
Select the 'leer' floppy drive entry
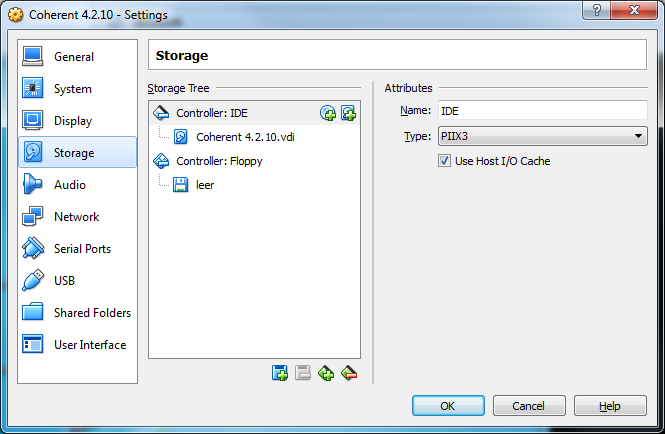(205, 185)
